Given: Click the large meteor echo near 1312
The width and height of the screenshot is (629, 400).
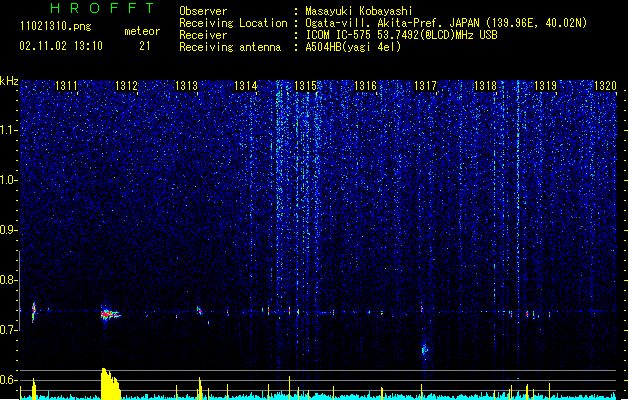Looking at the screenshot, I should click(x=110, y=314).
